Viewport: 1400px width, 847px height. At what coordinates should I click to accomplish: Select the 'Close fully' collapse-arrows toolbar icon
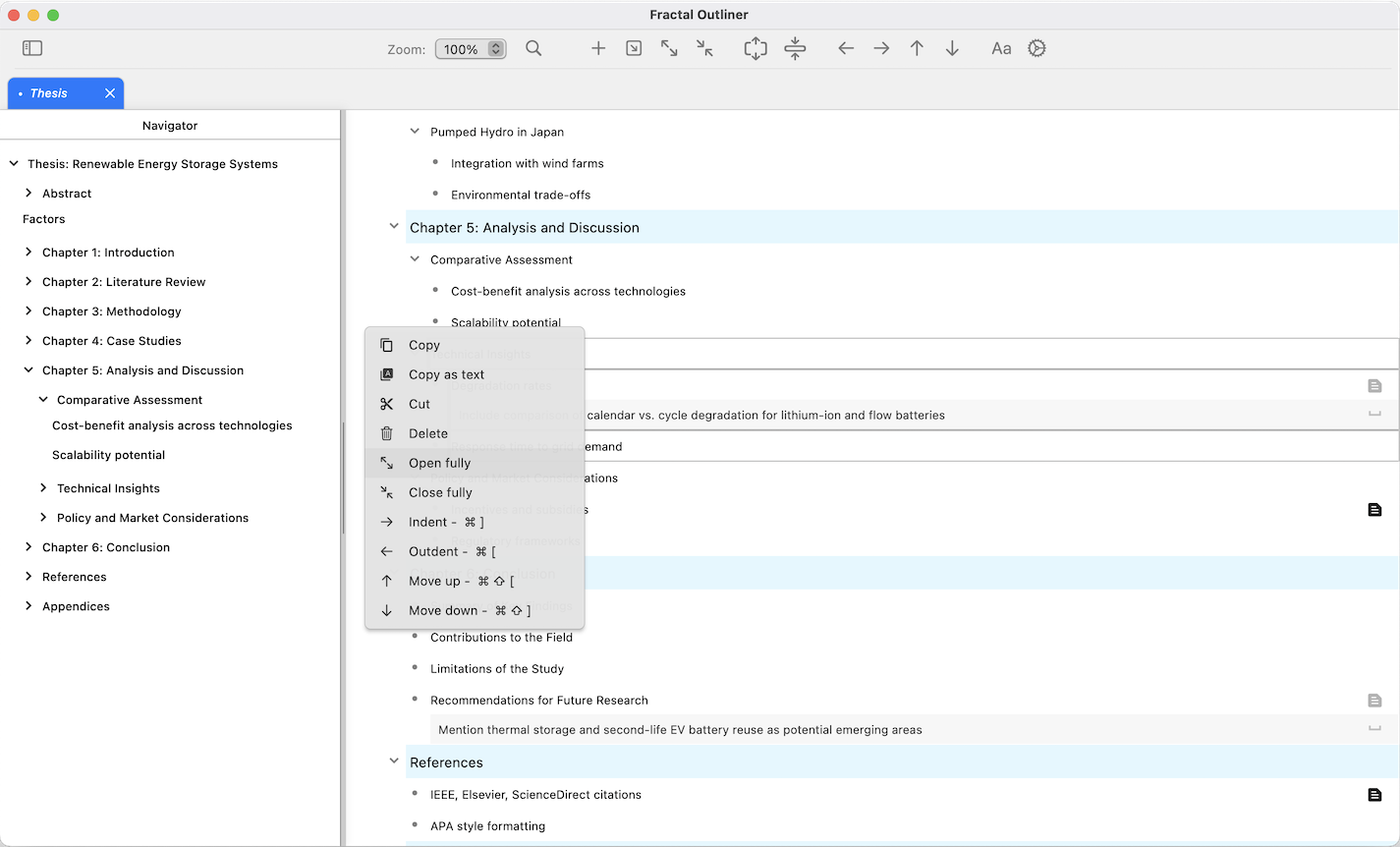[x=703, y=48]
